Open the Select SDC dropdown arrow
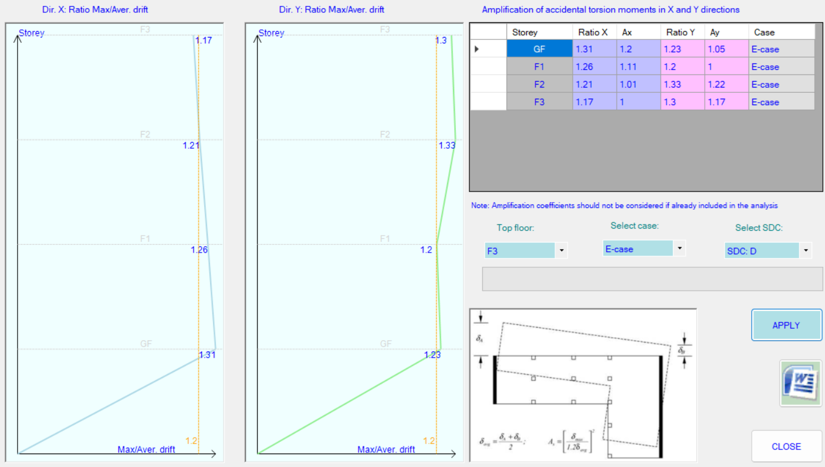 806,250
